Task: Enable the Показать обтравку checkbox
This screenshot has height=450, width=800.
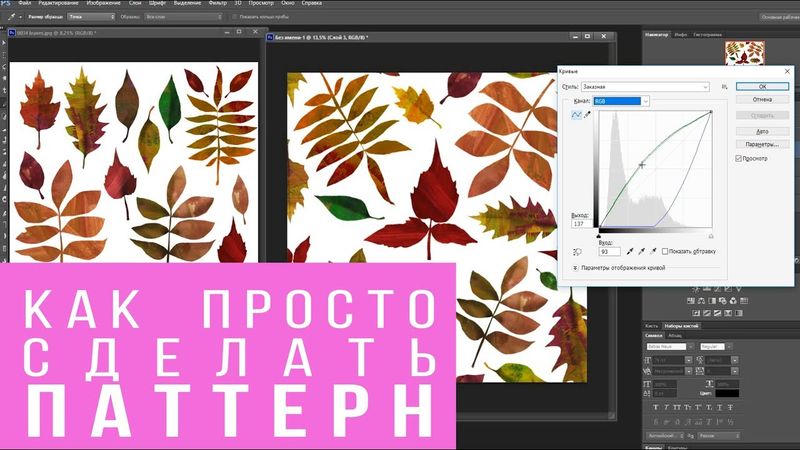Action: point(665,251)
